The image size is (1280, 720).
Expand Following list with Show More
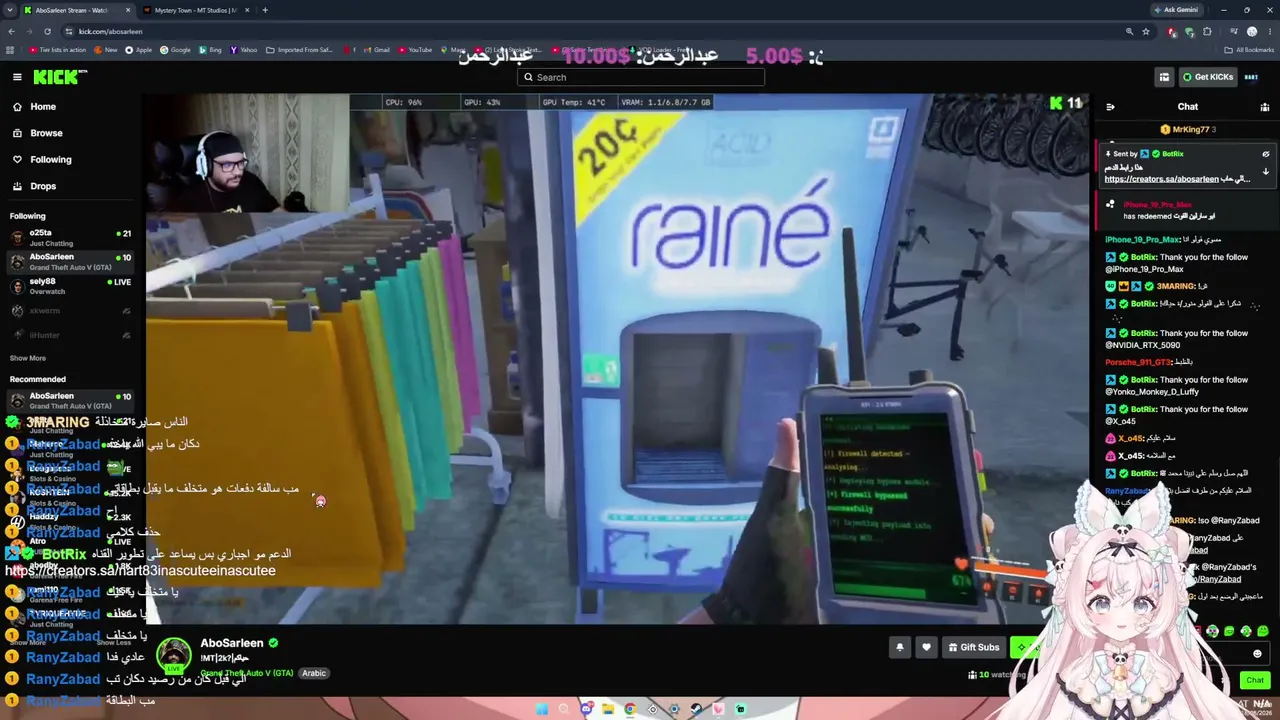(28, 358)
